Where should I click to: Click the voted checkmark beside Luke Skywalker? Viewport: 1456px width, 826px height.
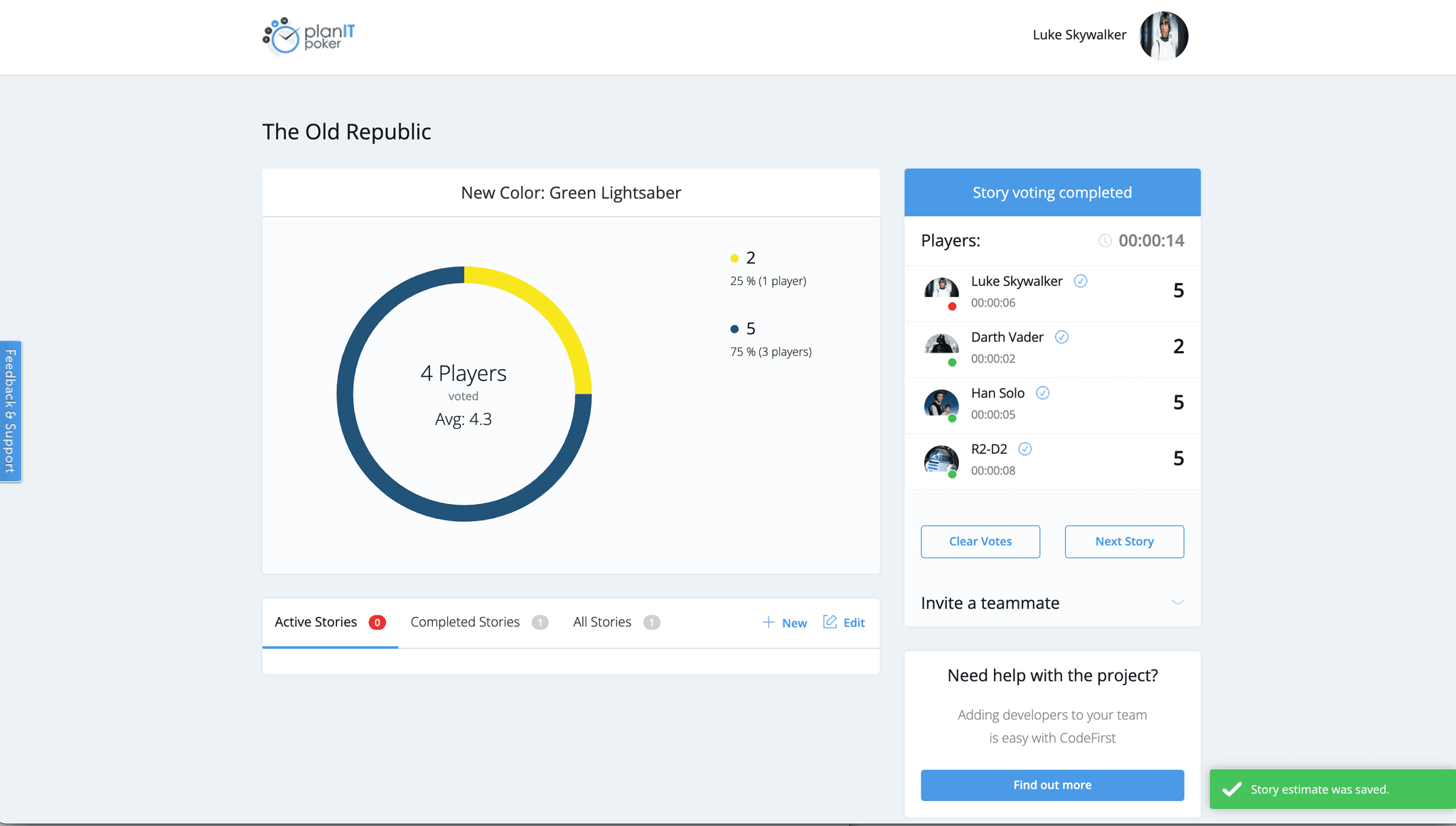(x=1081, y=281)
